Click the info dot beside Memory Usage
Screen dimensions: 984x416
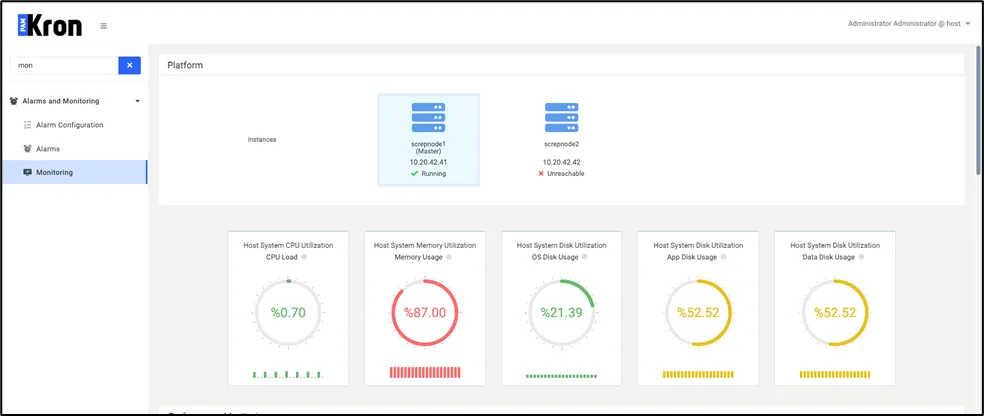(451, 257)
